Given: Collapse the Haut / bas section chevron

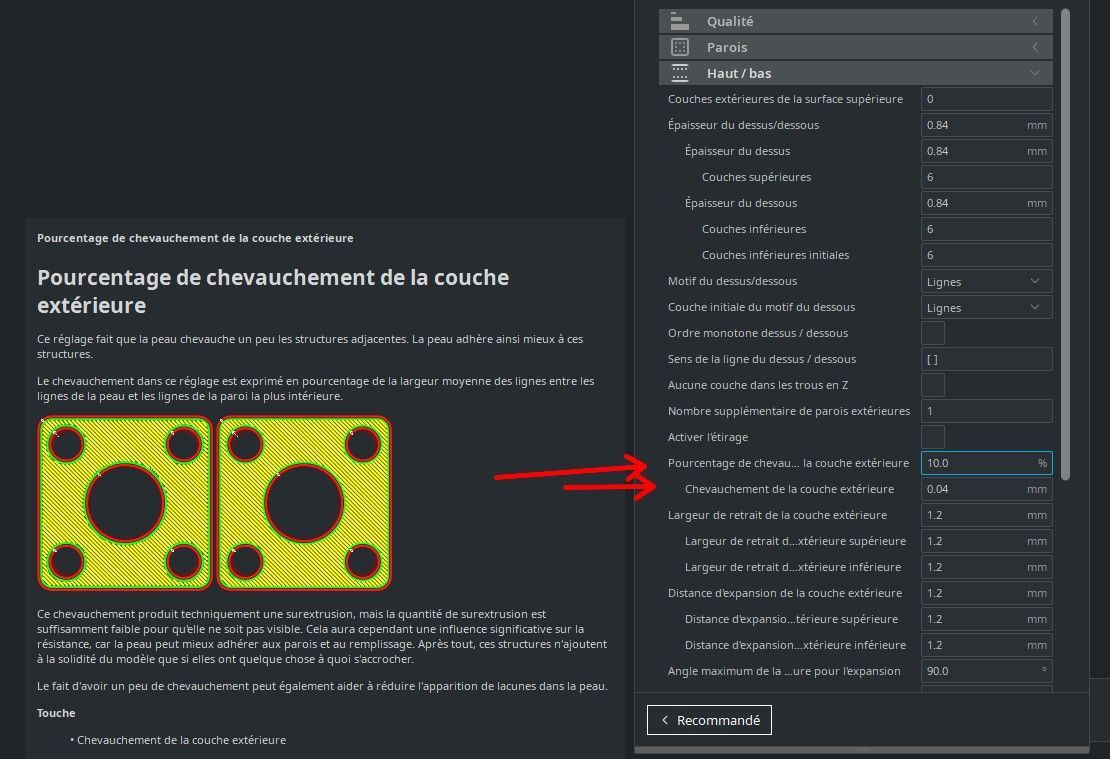Looking at the screenshot, I should 1035,73.
